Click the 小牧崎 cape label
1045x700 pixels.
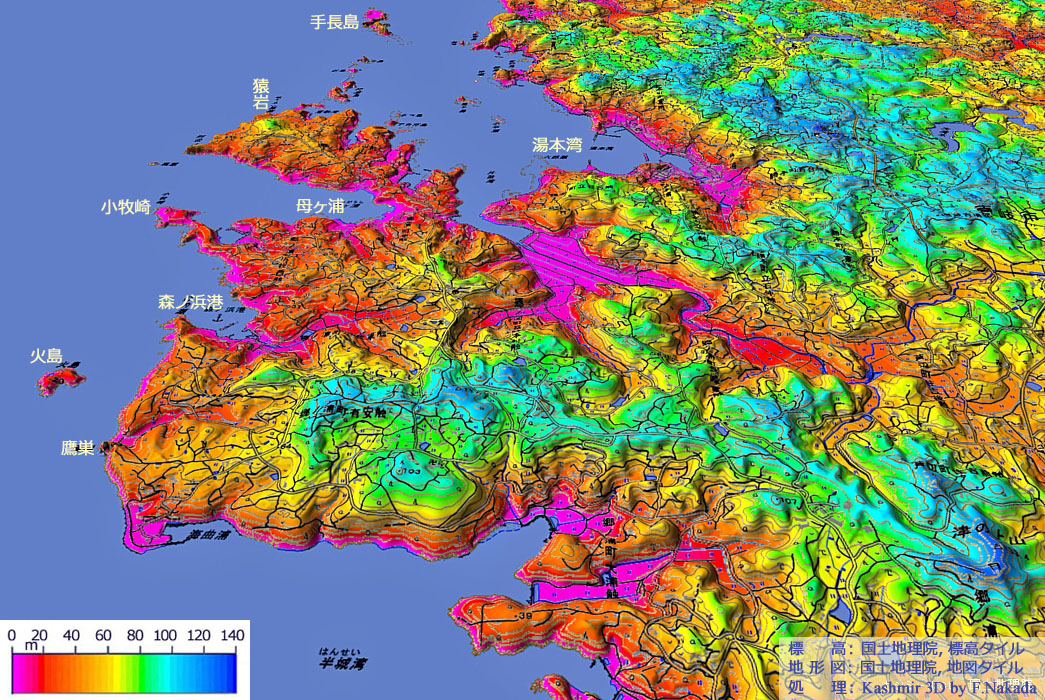tap(125, 207)
